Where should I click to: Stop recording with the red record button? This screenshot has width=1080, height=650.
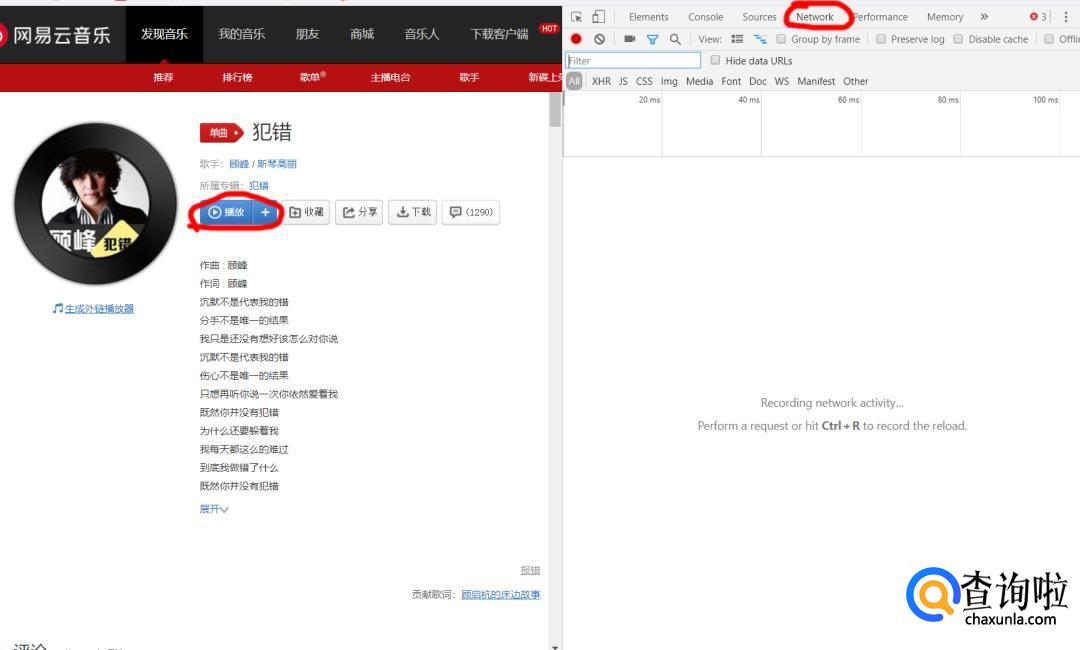[576, 39]
